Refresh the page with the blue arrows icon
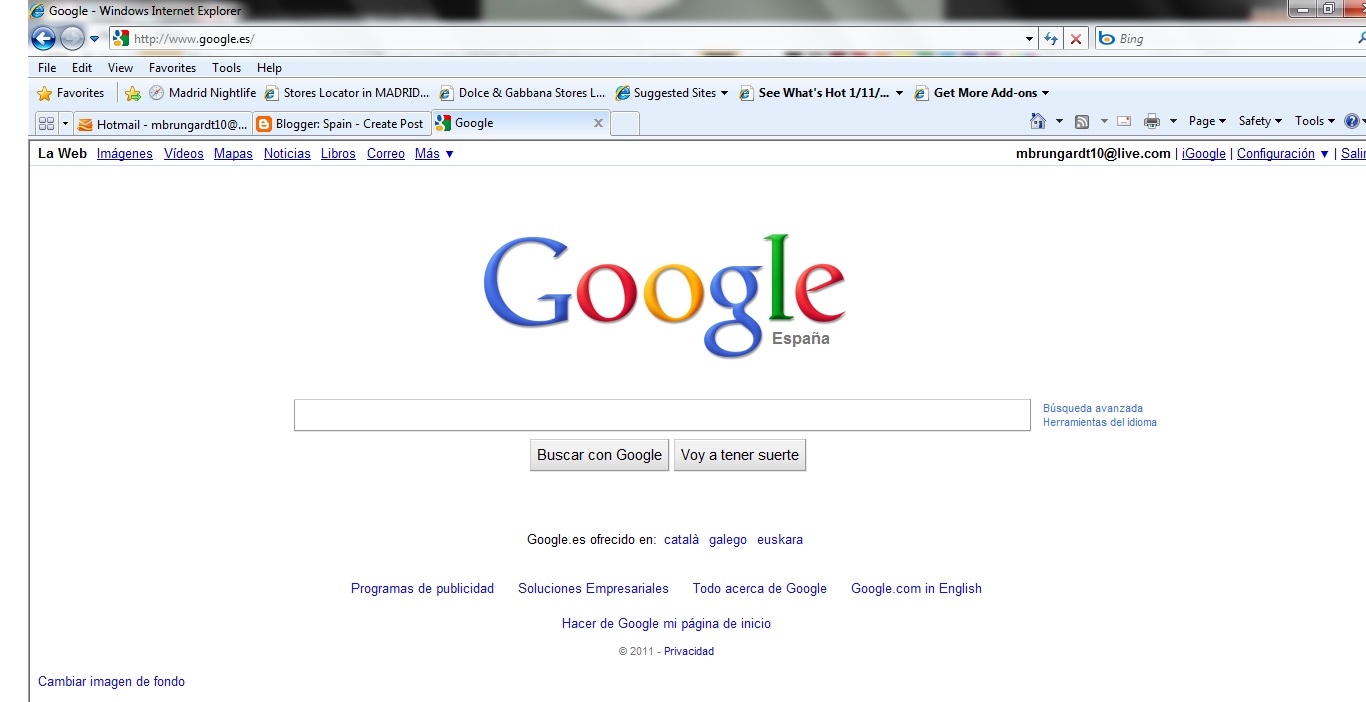Image resolution: width=1366 pixels, height=702 pixels. [x=1051, y=39]
